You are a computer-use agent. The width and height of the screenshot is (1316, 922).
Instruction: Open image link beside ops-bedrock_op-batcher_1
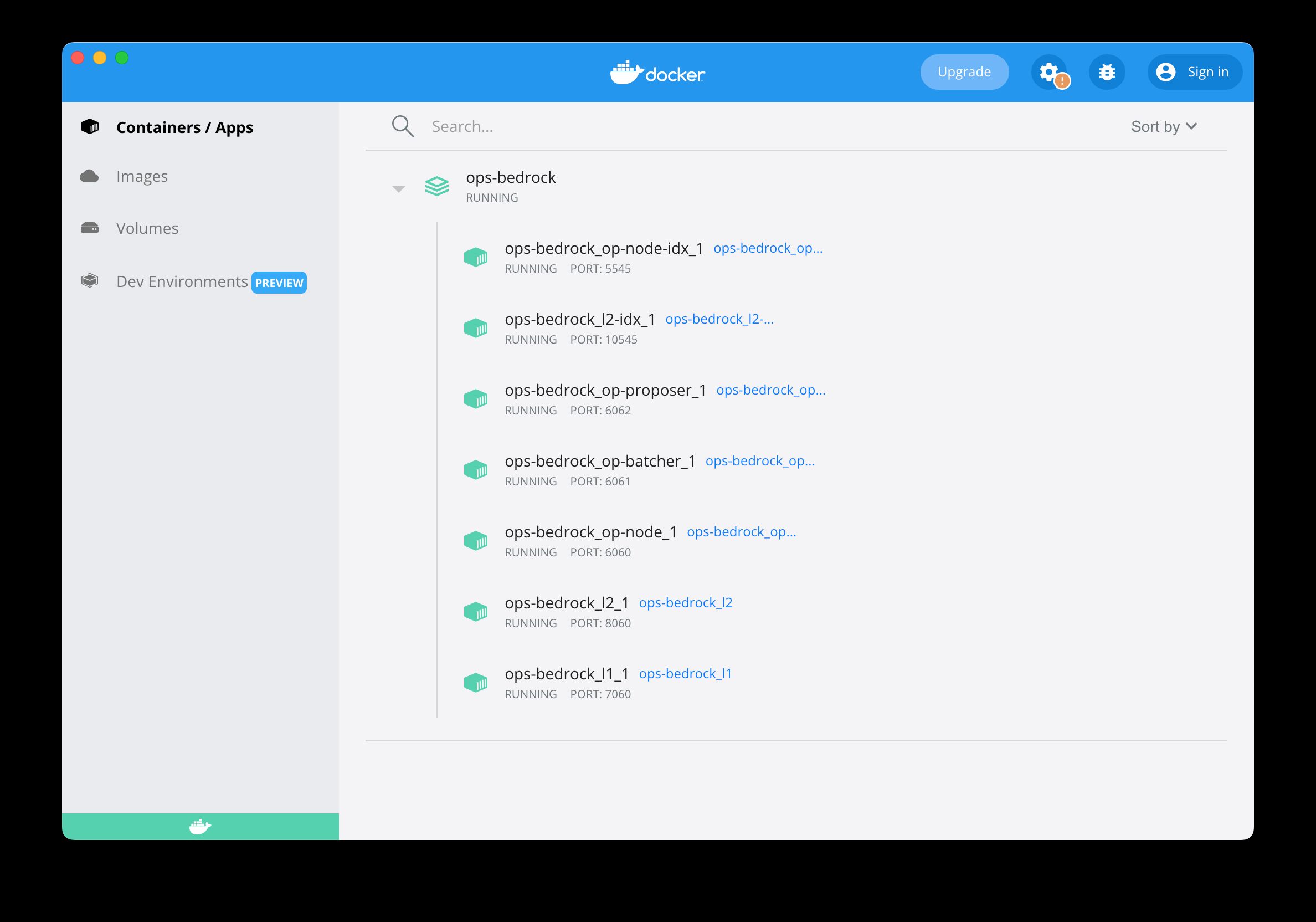coord(760,462)
